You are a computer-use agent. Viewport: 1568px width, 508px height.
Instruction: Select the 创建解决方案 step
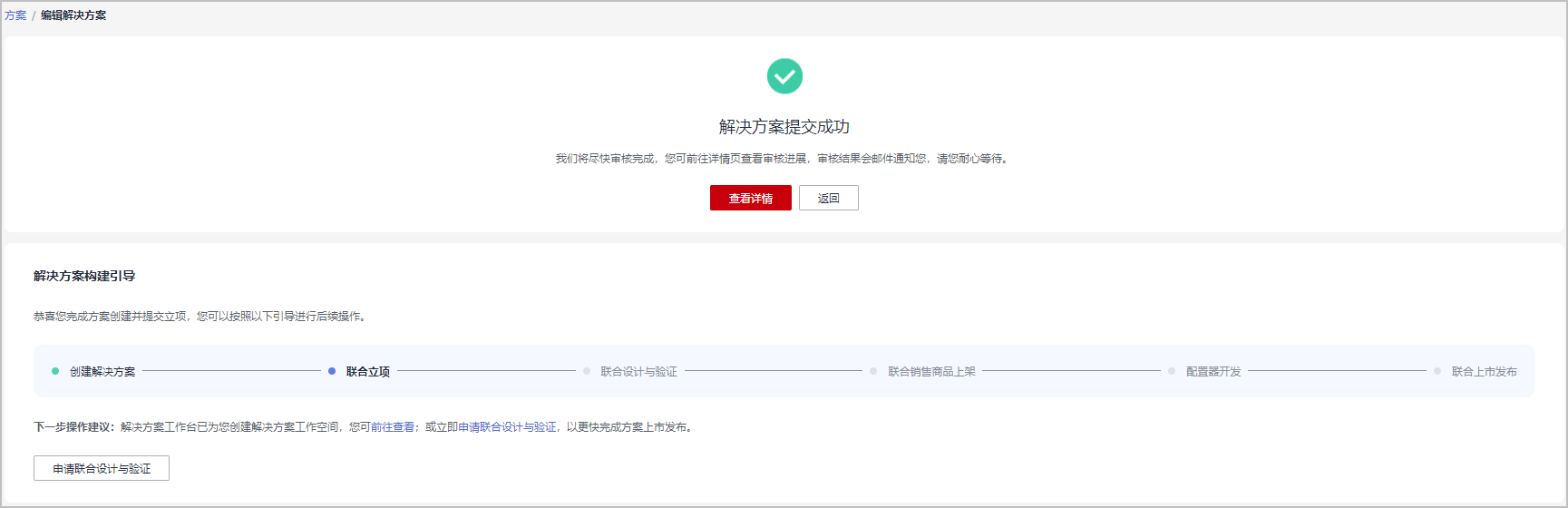(102, 372)
